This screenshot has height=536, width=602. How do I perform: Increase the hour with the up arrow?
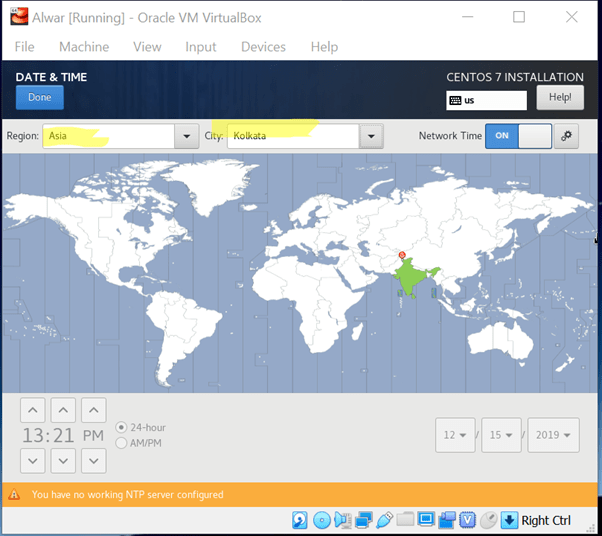pos(33,410)
